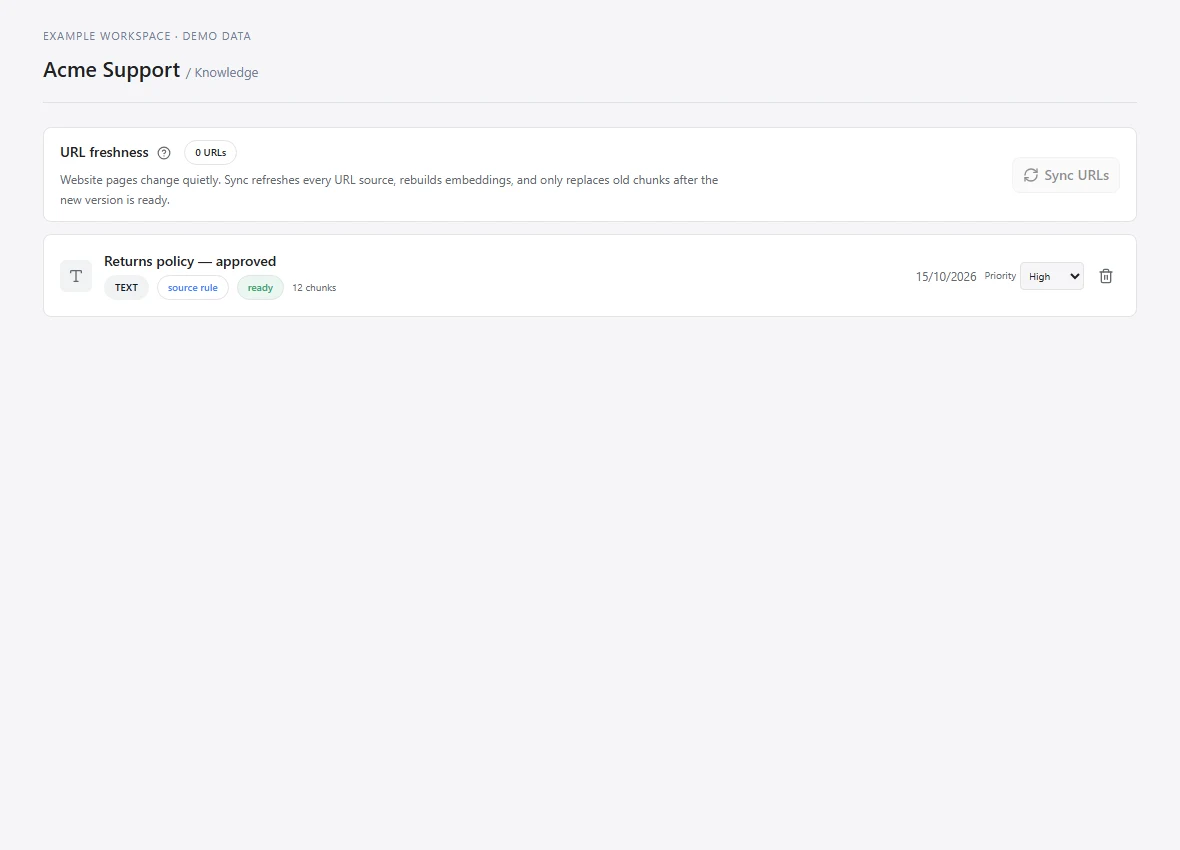Open the Priority dropdown set to High
Image resolution: width=1180 pixels, height=850 pixels.
click(1051, 276)
